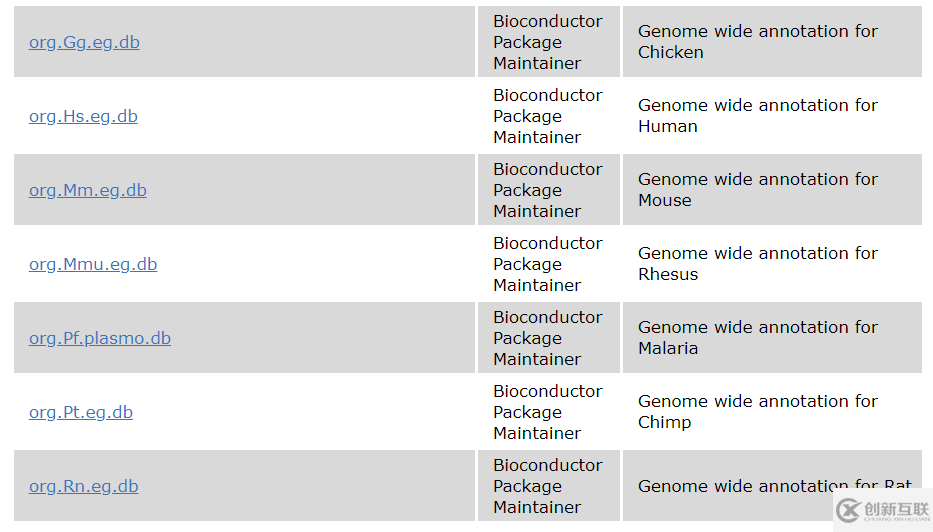This screenshot has height=532, width=933.
Task: Click the 'Genome wide annotation for Chicken' cell
Action: (x=757, y=42)
